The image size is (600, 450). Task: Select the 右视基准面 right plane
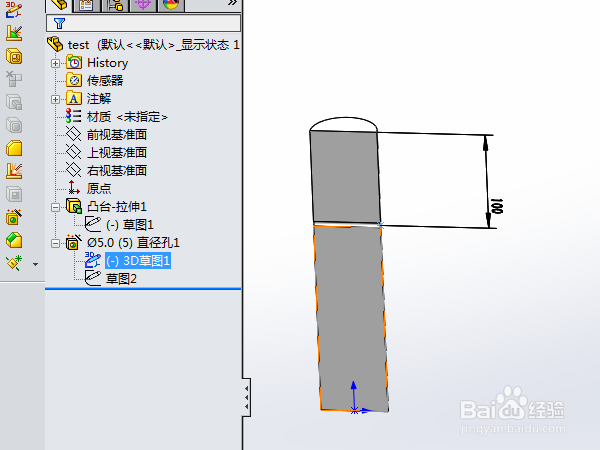[x=117, y=171]
